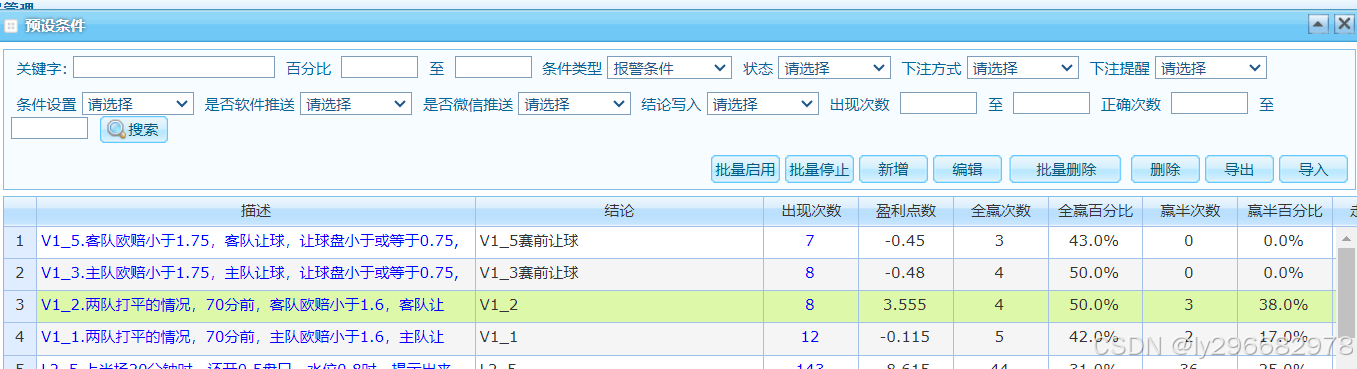Click the 盈利点数 value 3.555
Image resolution: width=1357 pixels, height=369 pixels.
pyautogui.click(x=905, y=305)
